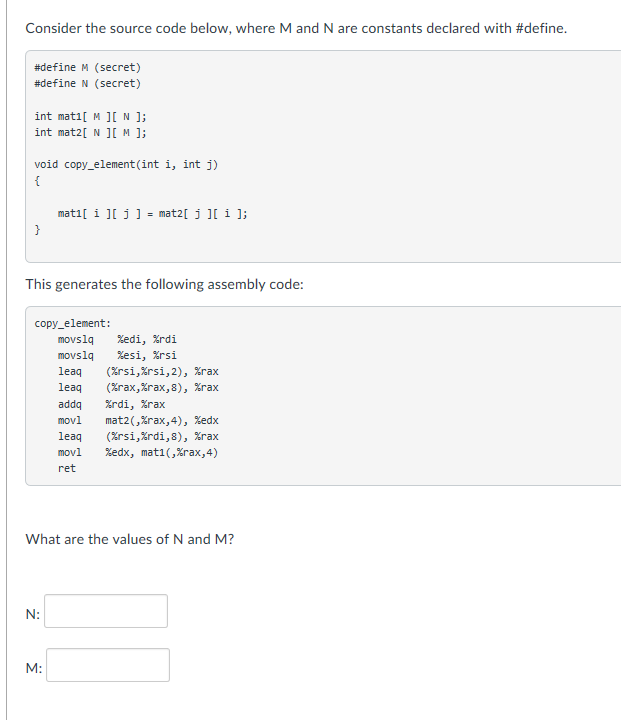This screenshot has height=720, width=621.
Task: Click the 'ret' instruction
Action: (67, 469)
